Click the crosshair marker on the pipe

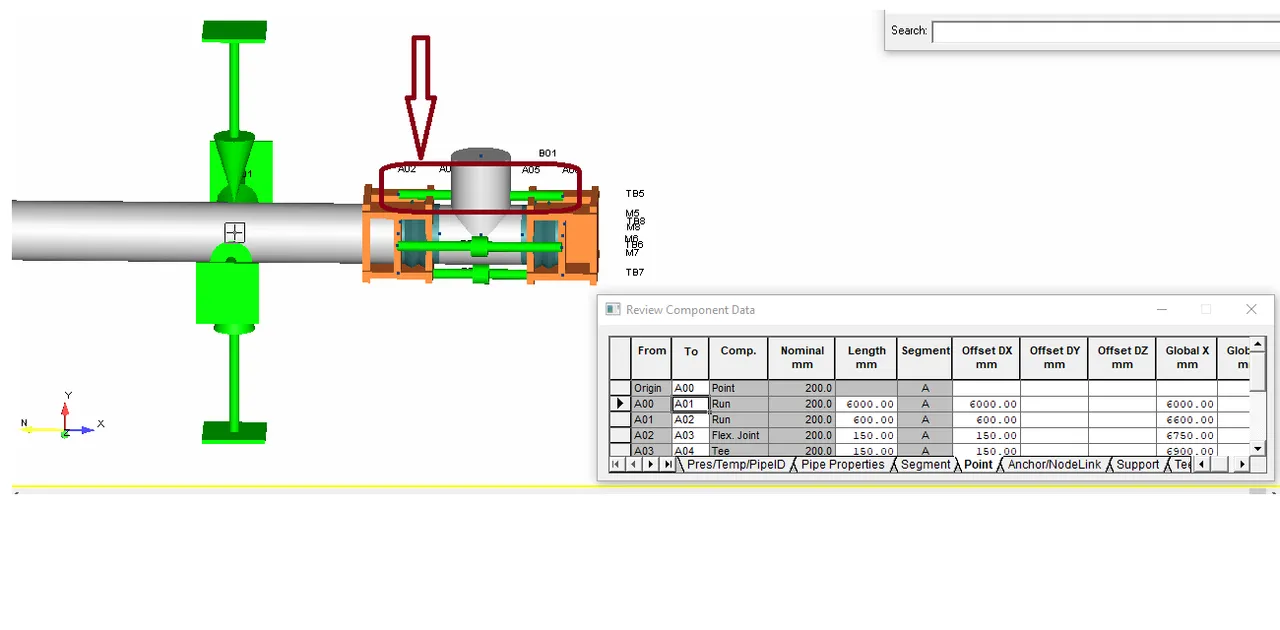point(234,233)
